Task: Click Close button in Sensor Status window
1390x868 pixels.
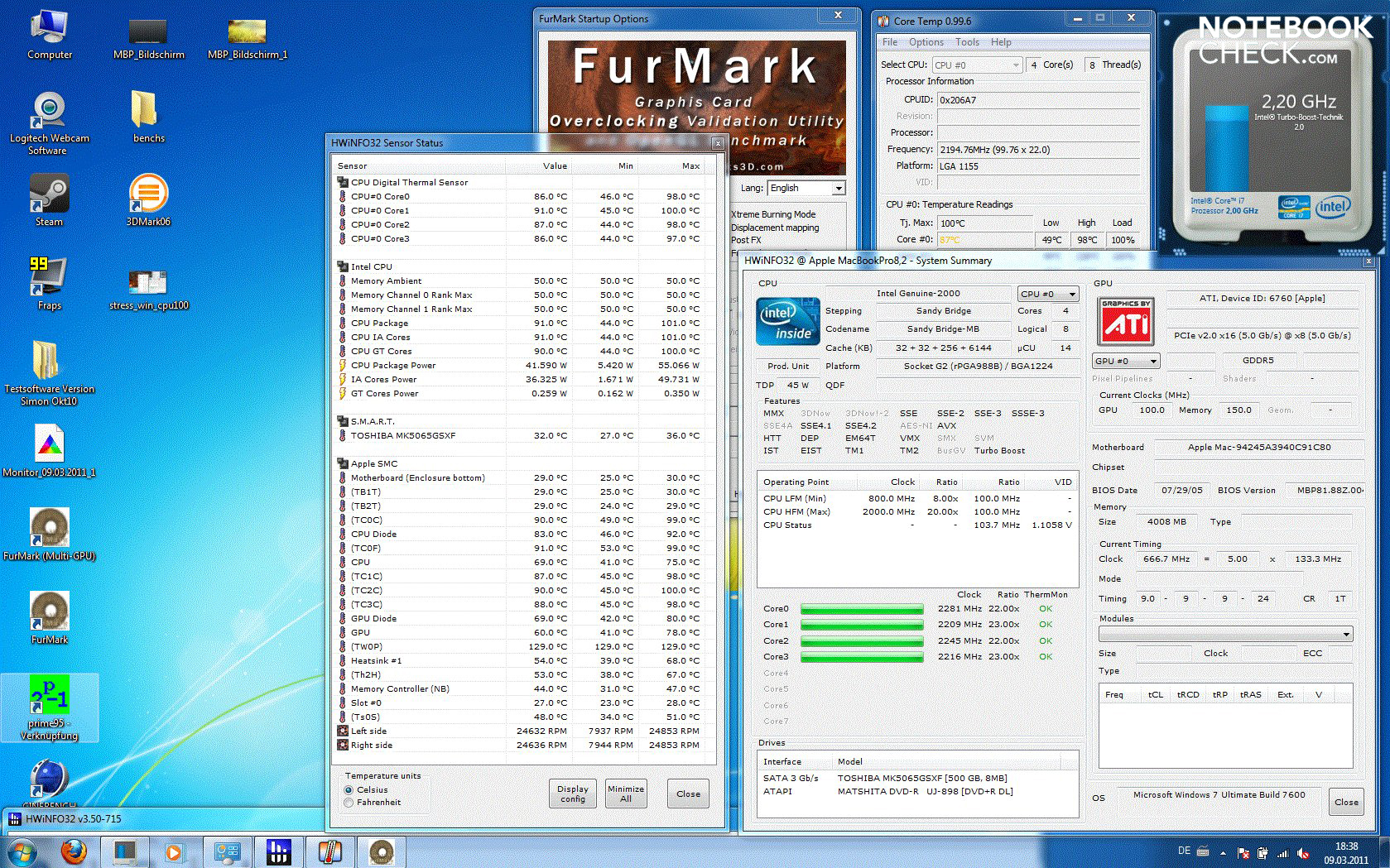Action: pos(688,794)
